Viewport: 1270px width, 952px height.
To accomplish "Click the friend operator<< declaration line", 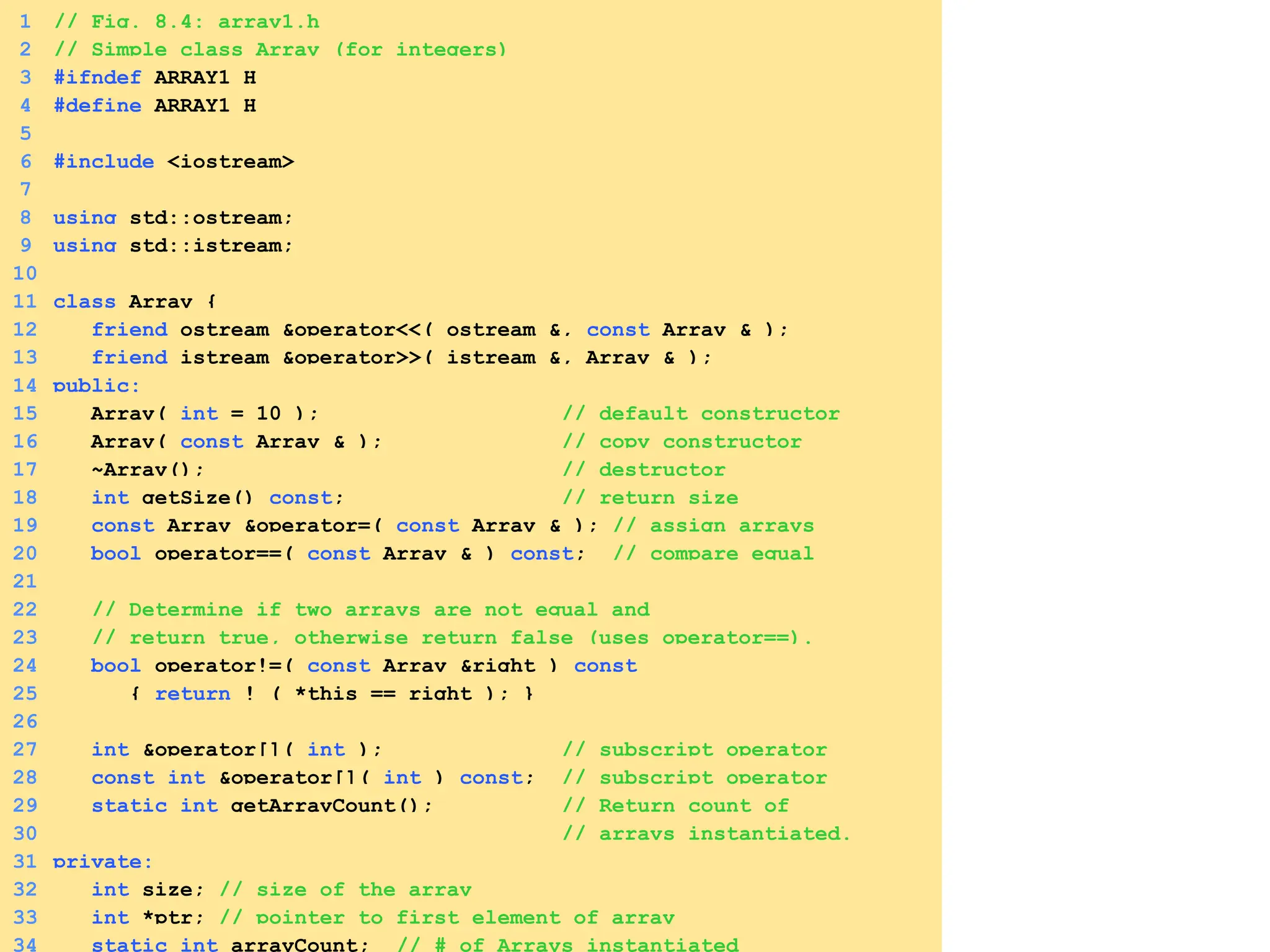I will [x=440, y=330].
